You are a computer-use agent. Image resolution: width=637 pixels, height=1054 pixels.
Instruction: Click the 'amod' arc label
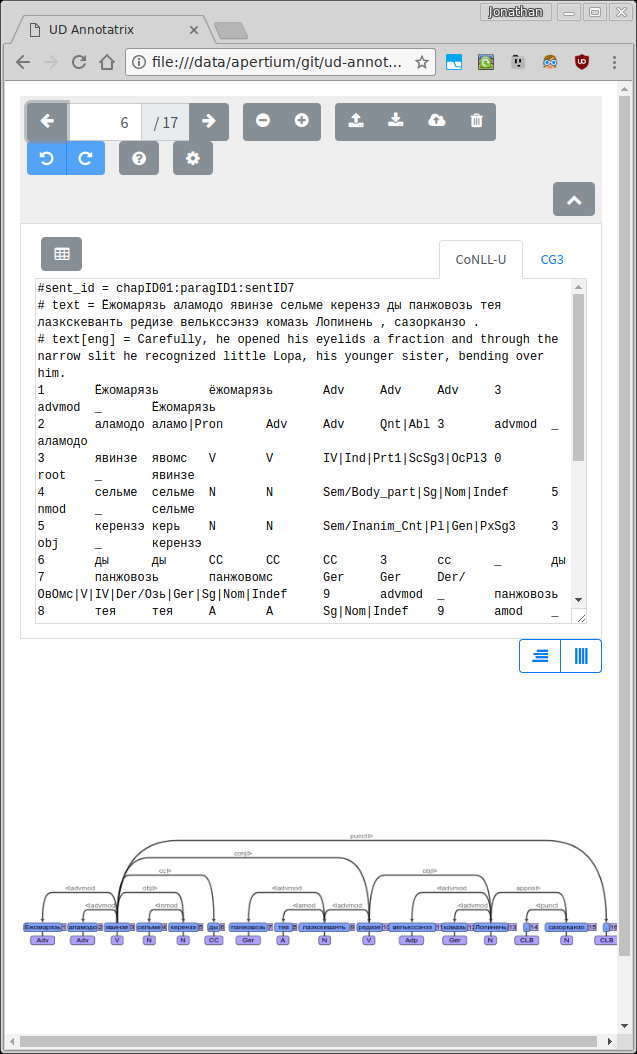(x=304, y=905)
